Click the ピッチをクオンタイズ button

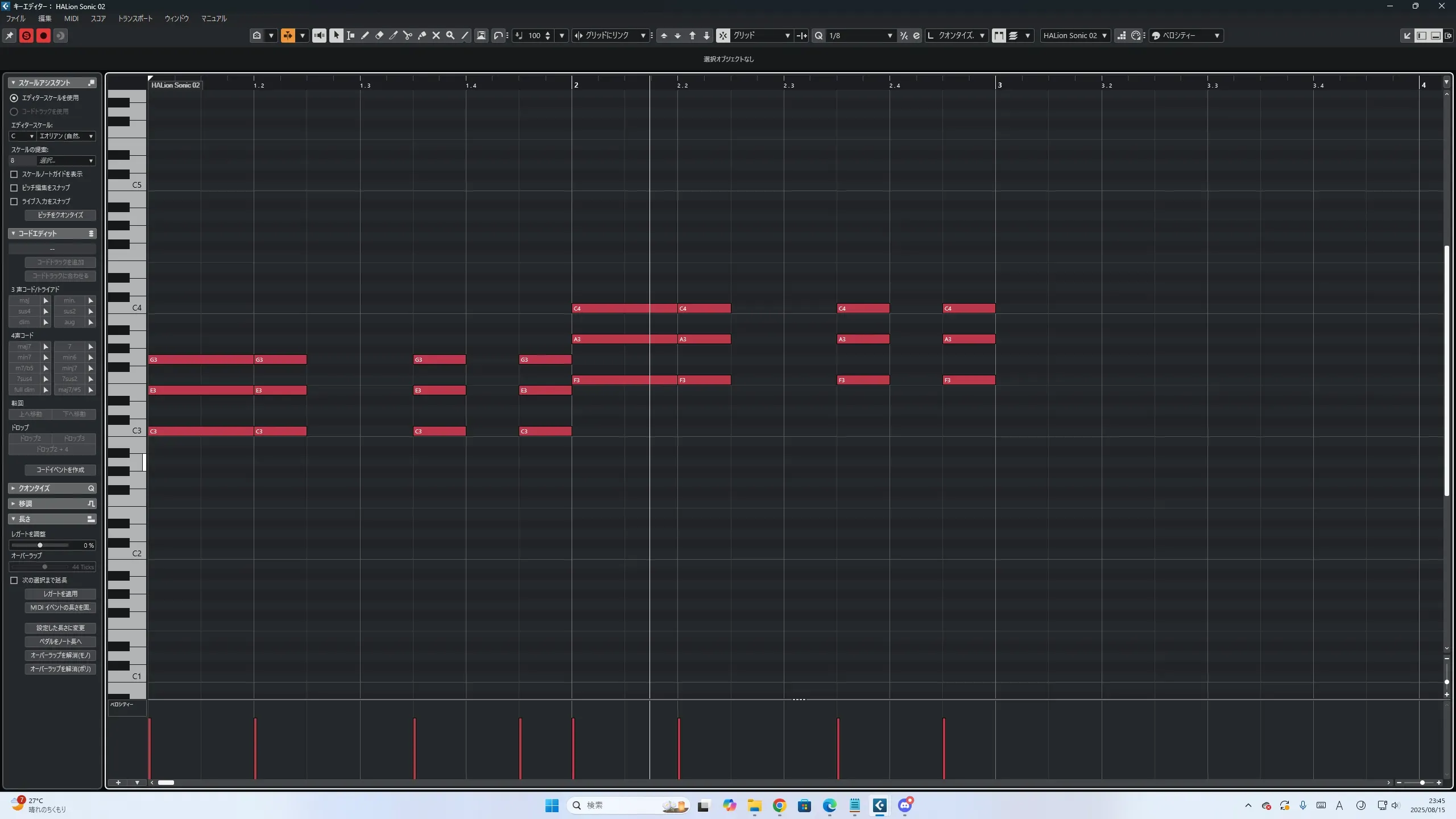pyautogui.click(x=60, y=215)
